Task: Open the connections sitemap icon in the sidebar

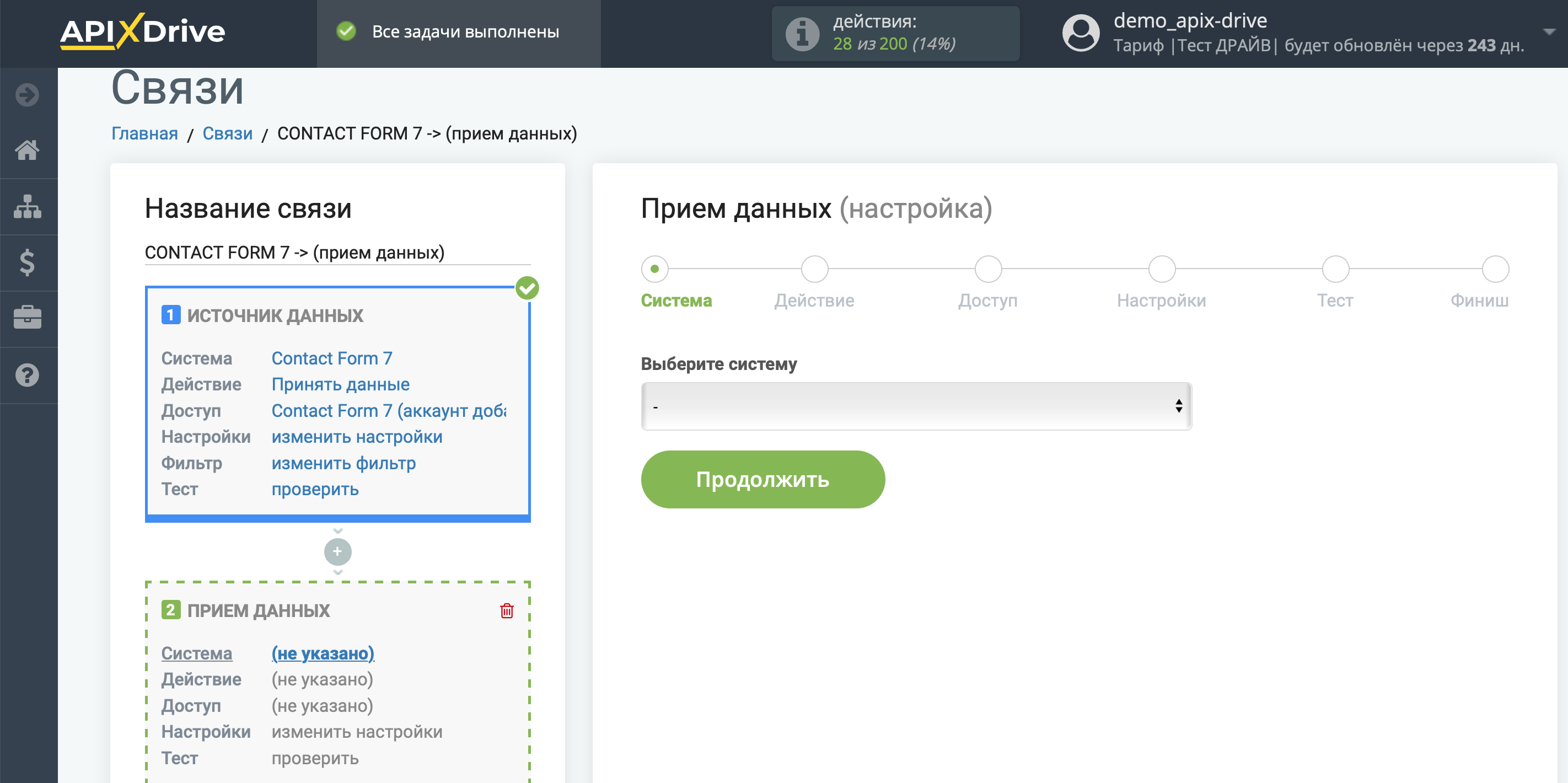Action: [28, 206]
